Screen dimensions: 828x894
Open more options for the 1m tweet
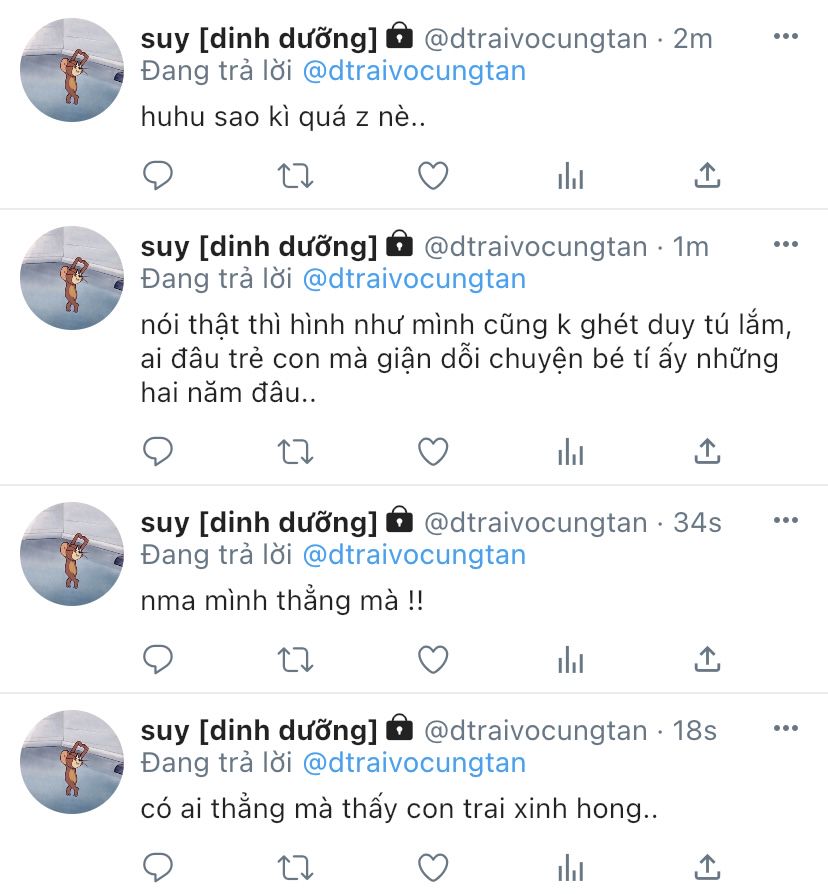[786, 245]
